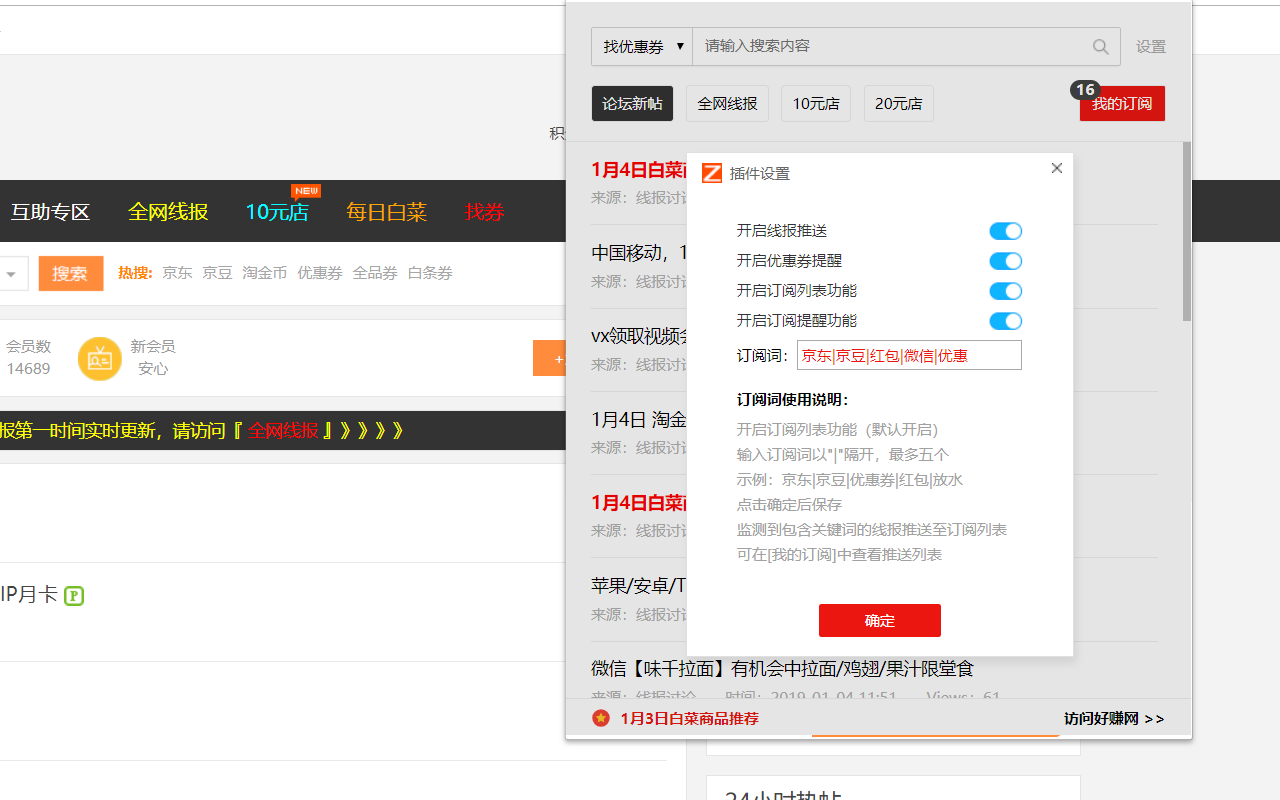Open 我的订阅 red button

pyautogui.click(x=1122, y=104)
